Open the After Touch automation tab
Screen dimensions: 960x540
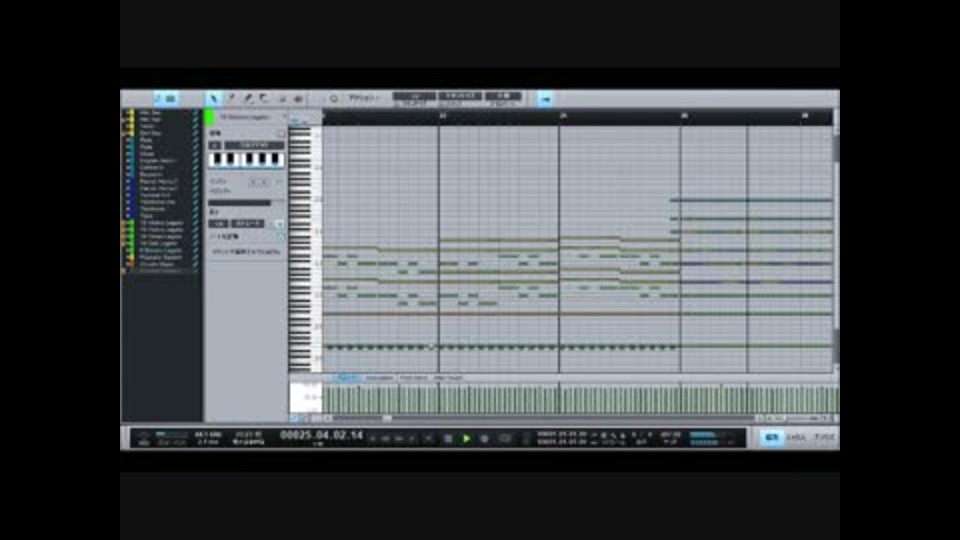pyautogui.click(x=448, y=378)
